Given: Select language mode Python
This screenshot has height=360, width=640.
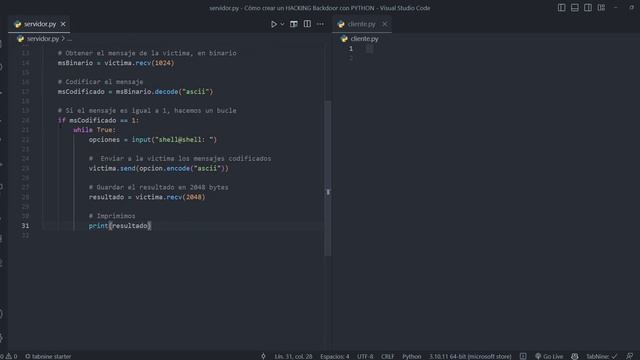Looking at the screenshot, I should click(411, 356).
